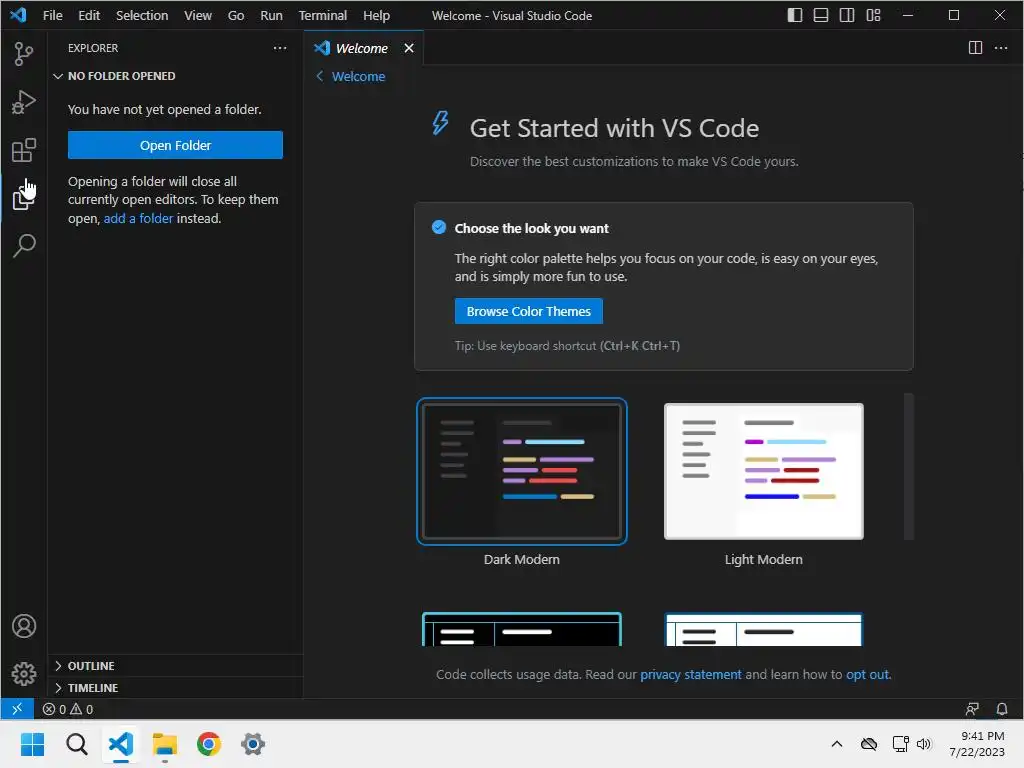This screenshot has width=1024, height=768.
Task: Click the lightning bolt Get Started icon
Action: point(441,122)
